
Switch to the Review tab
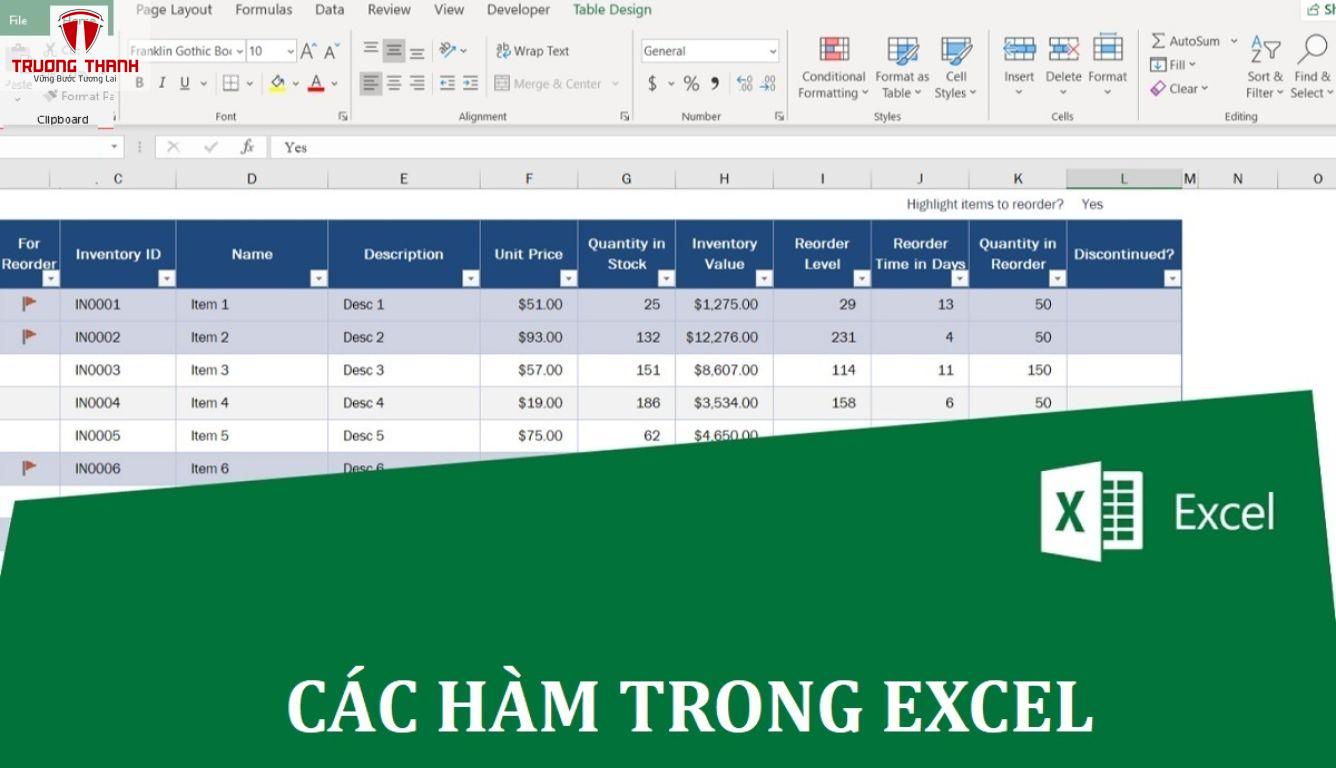(x=389, y=10)
